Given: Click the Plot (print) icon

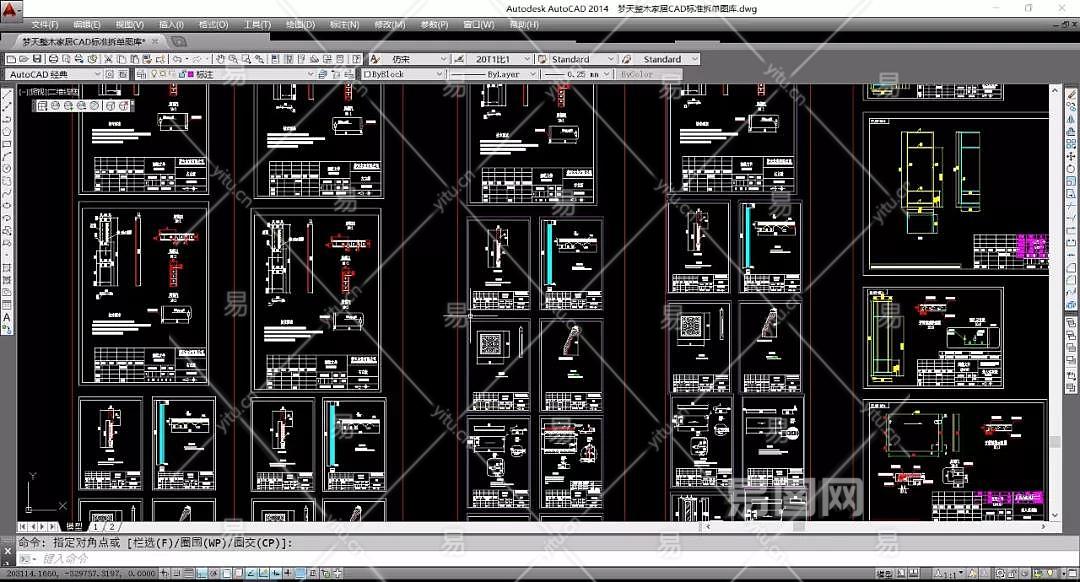Looking at the screenshot, I should [x=53, y=60].
